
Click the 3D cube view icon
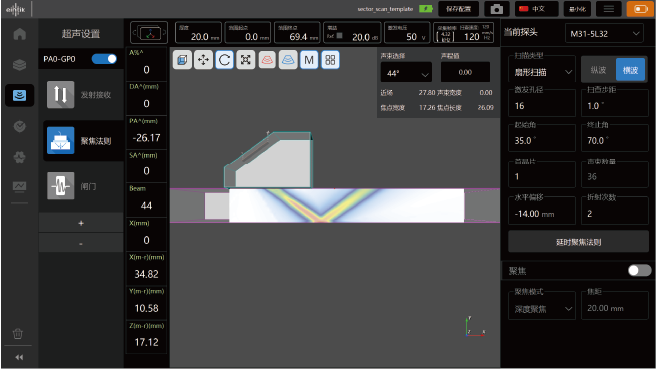point(182,60)
